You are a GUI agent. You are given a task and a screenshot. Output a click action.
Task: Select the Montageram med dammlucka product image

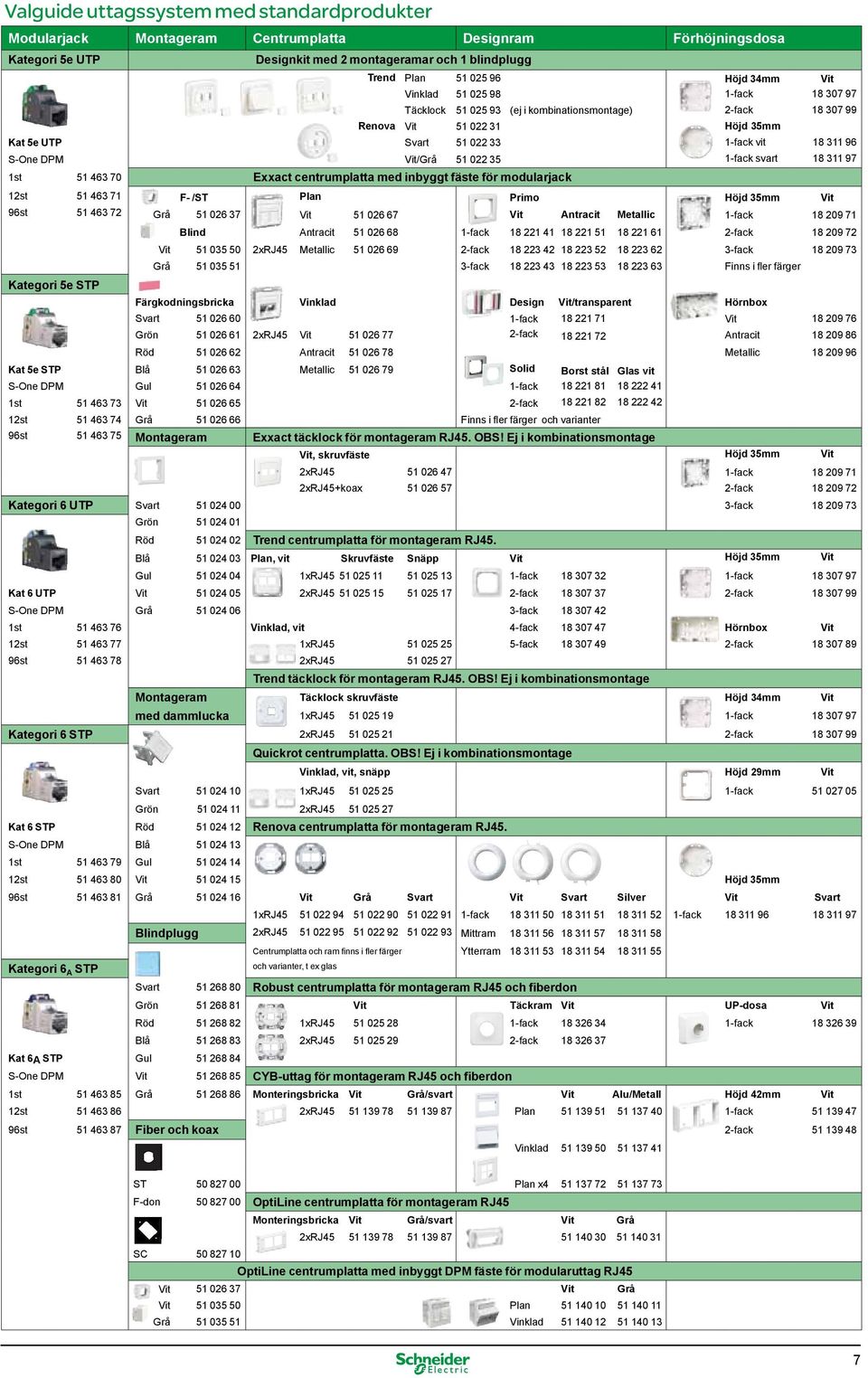(152, 750)
